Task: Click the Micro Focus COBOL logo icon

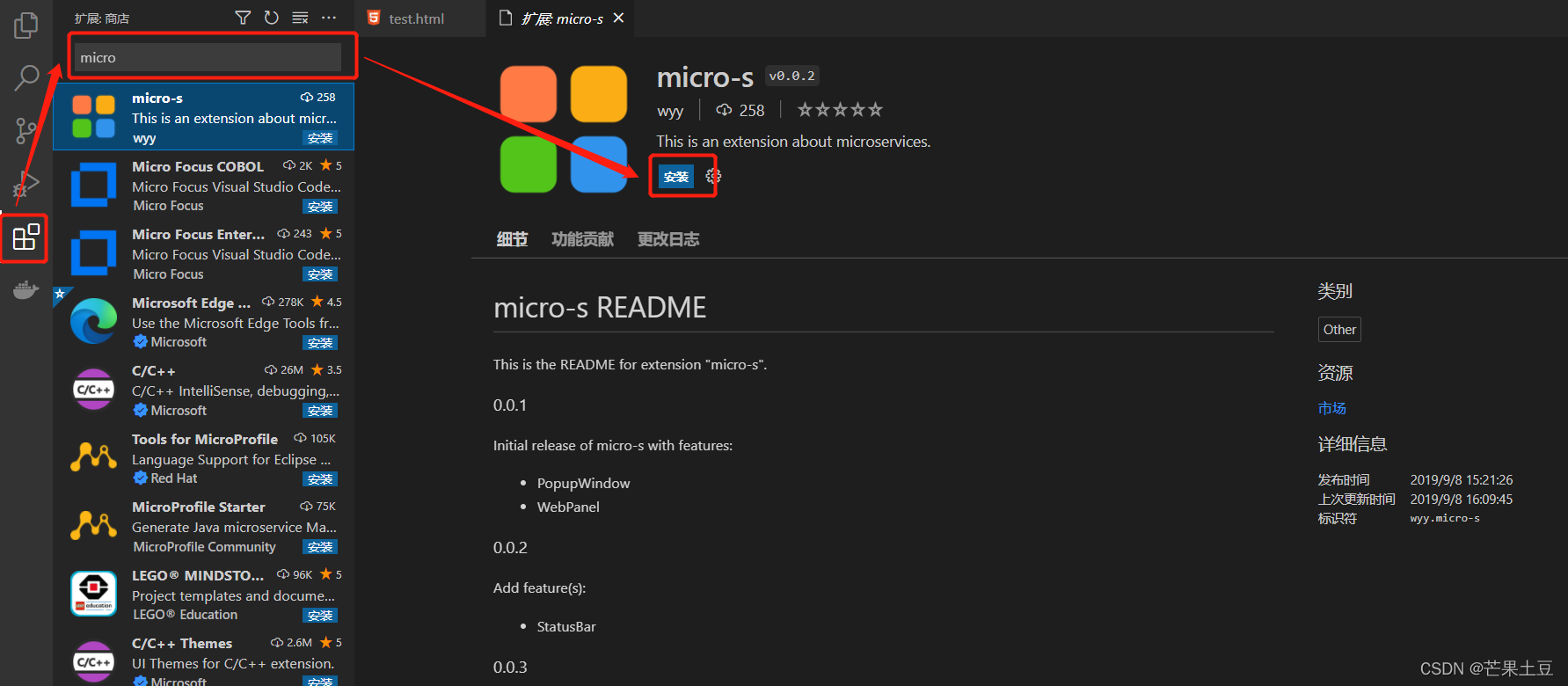Action: [93, 185]
